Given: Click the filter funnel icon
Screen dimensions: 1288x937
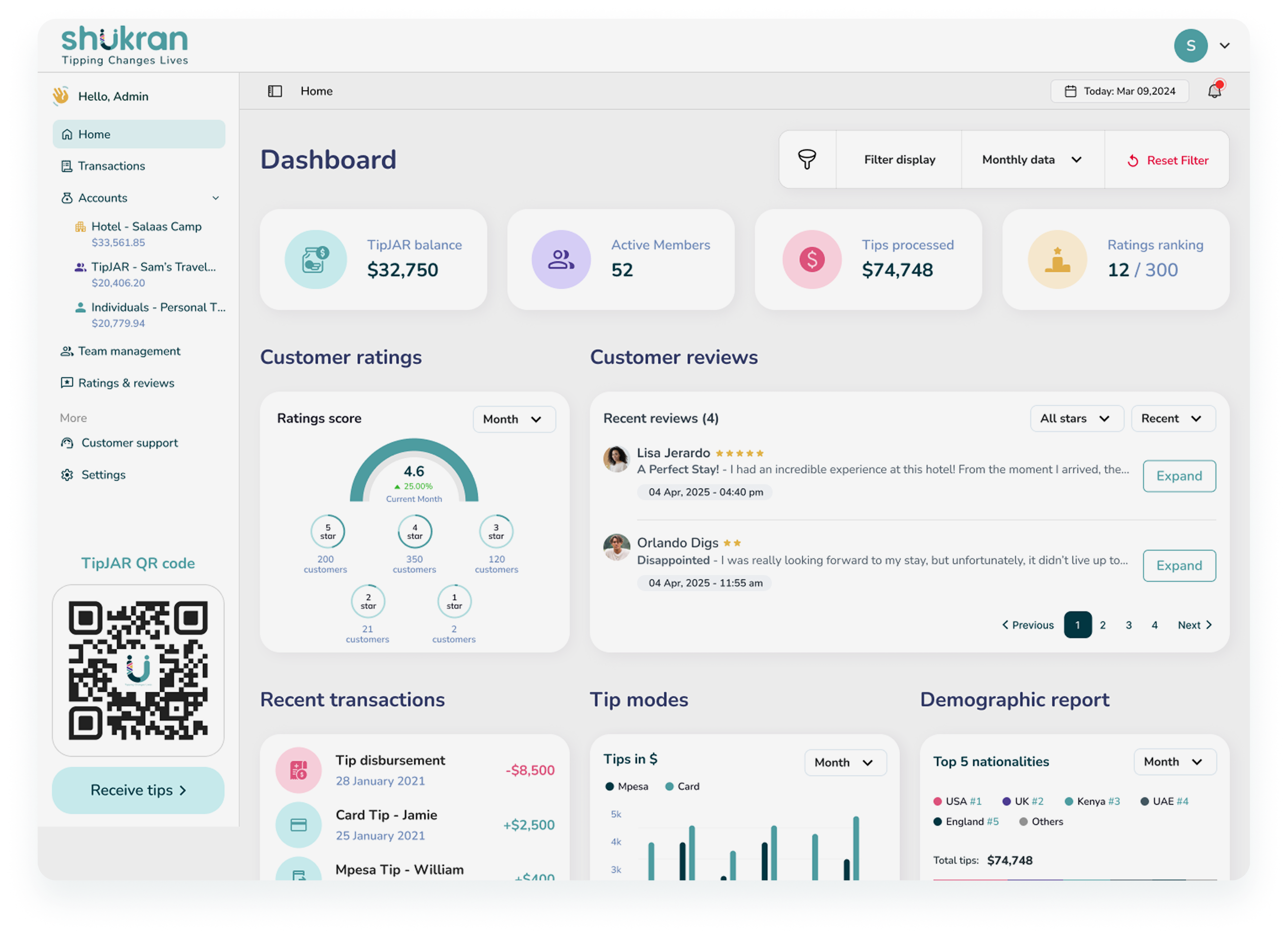Looking at the screenshot, I should 807,160.
